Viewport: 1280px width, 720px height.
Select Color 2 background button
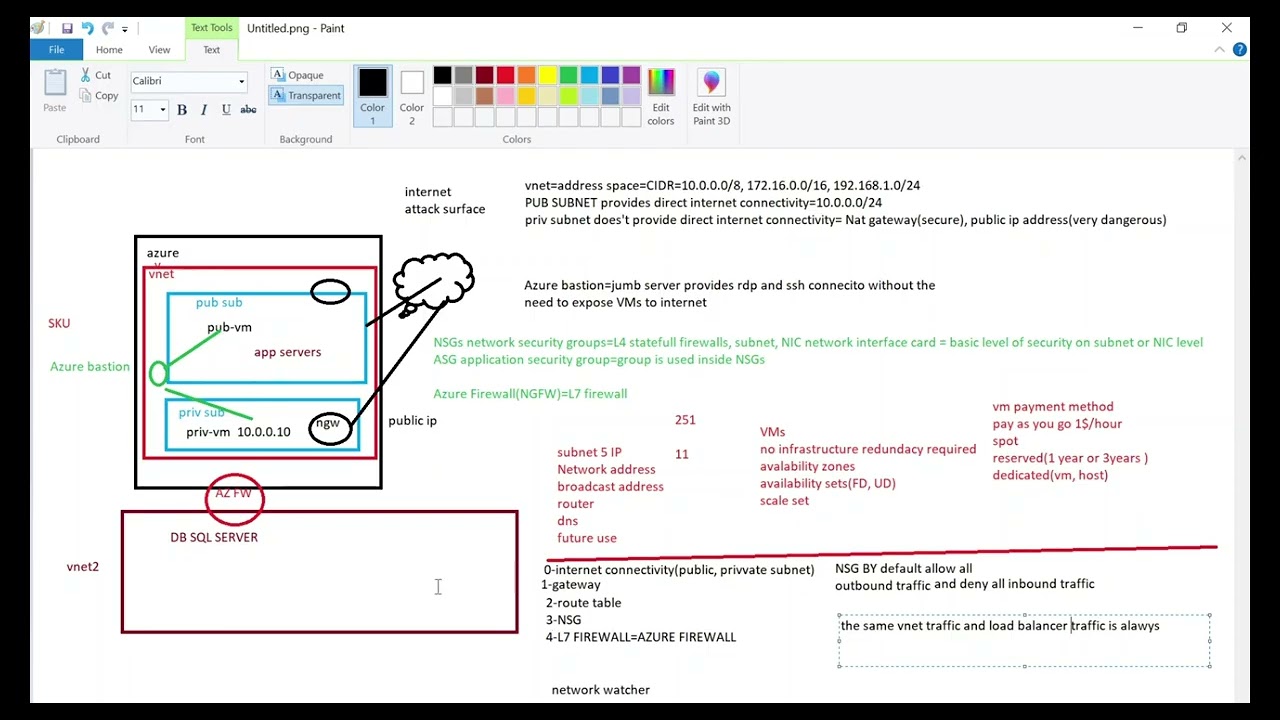pyautogui.click(x=412, y=96)
